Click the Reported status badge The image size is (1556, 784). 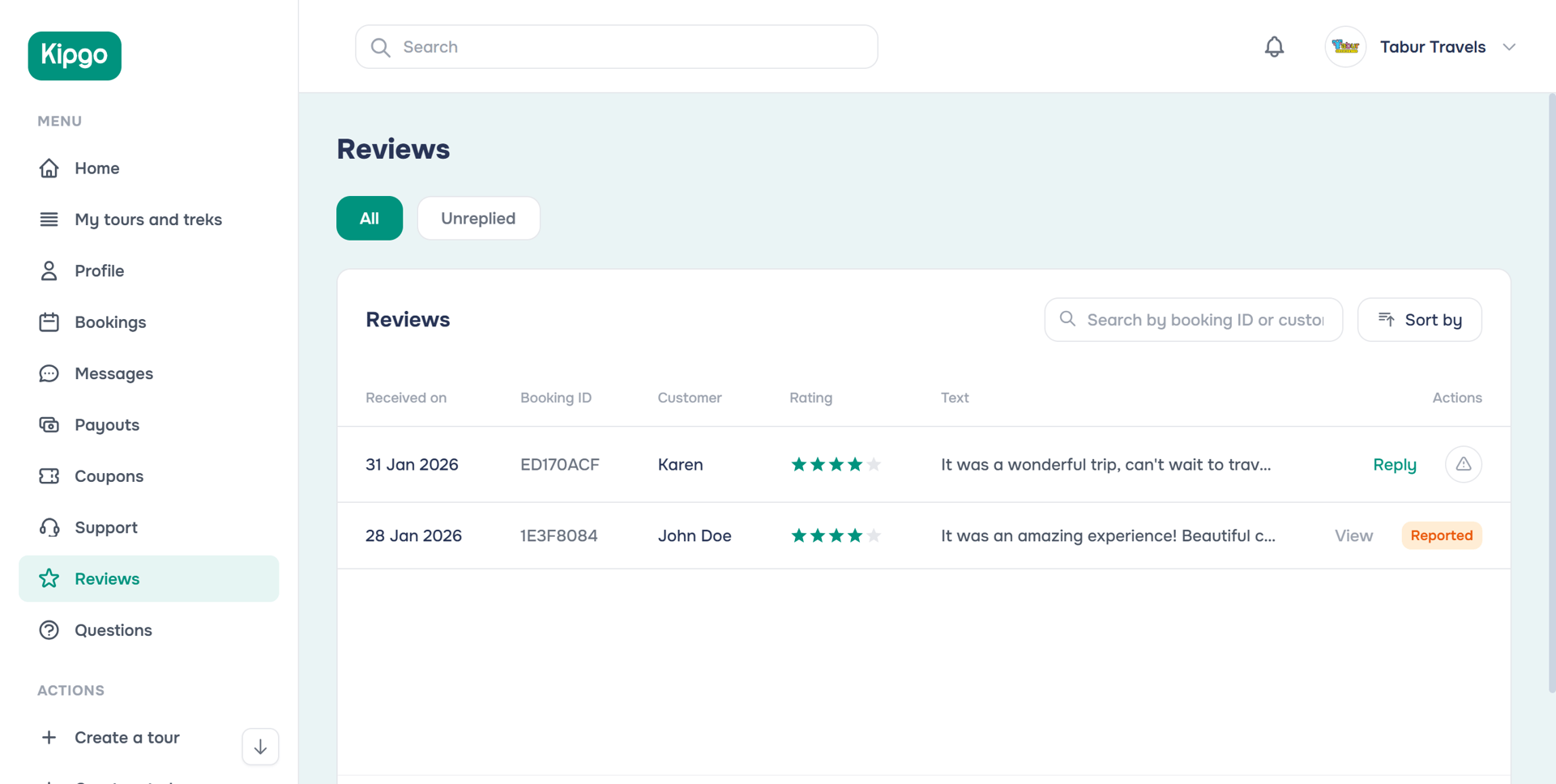[1441, 535]
